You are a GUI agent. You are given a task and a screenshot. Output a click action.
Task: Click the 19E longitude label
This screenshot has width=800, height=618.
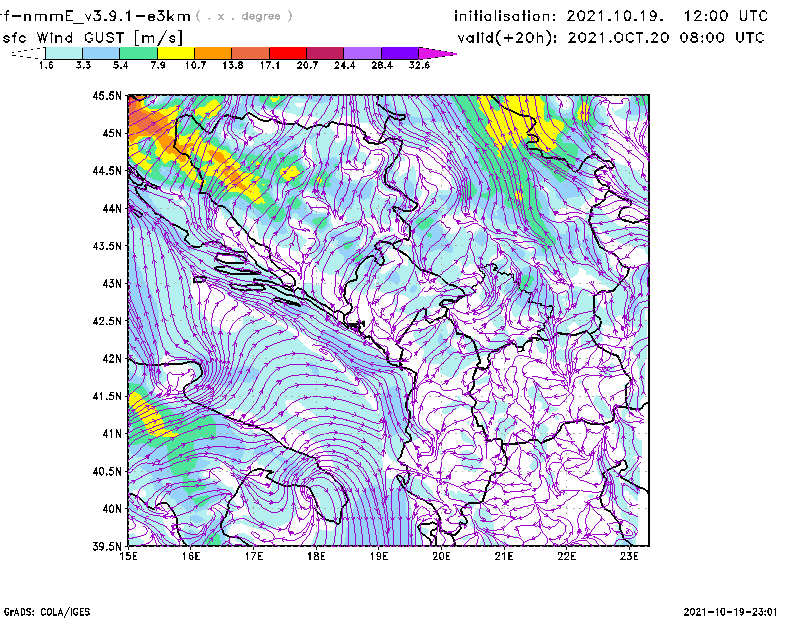tap(379, 556)
